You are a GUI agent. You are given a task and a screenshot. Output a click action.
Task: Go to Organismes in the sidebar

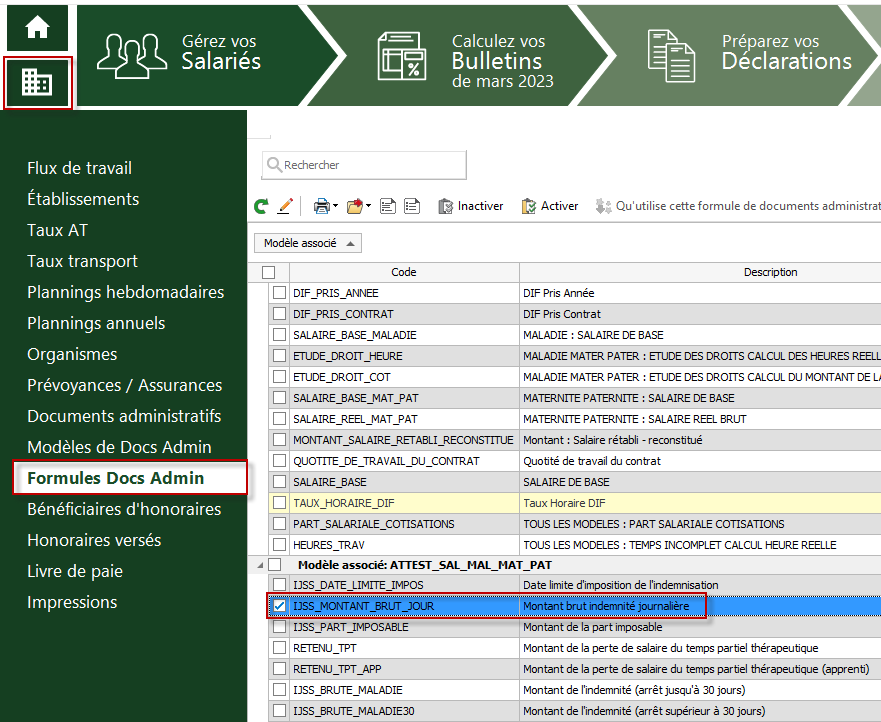click(72, 354)
